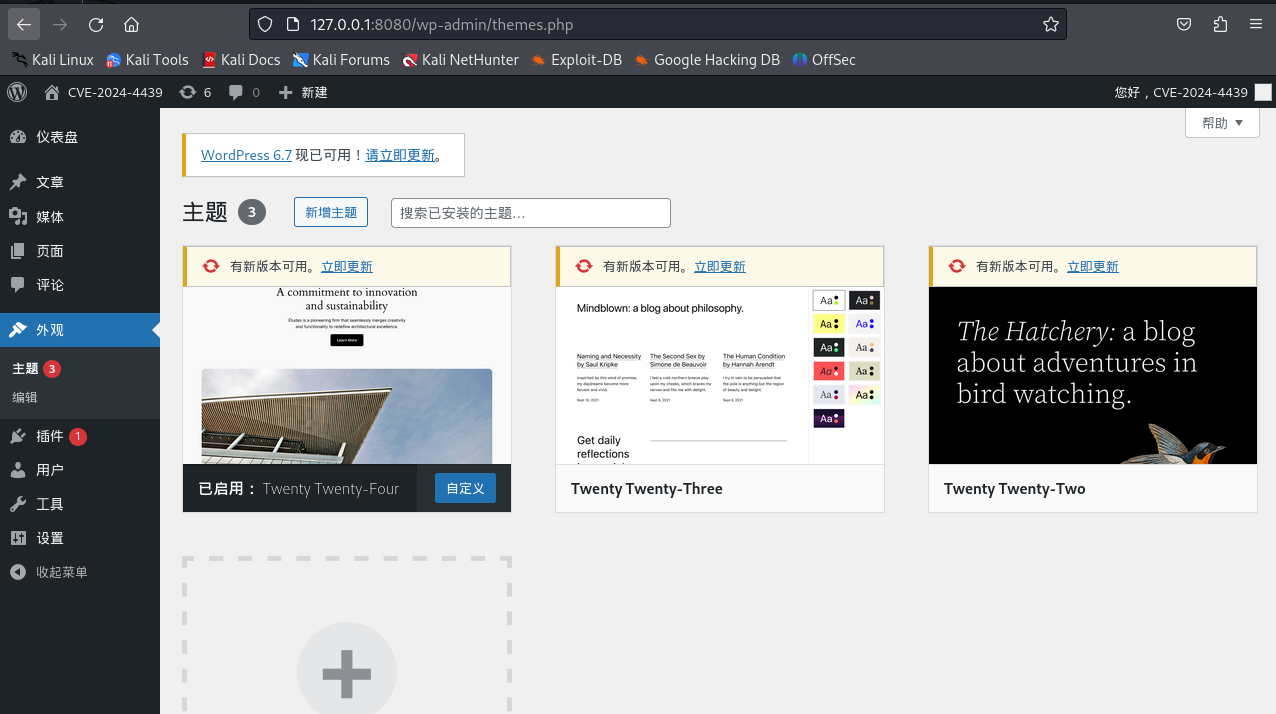Screen dimensions: 1276x714
Task: Open 页面 pages menu
Action: coord(80,251)
